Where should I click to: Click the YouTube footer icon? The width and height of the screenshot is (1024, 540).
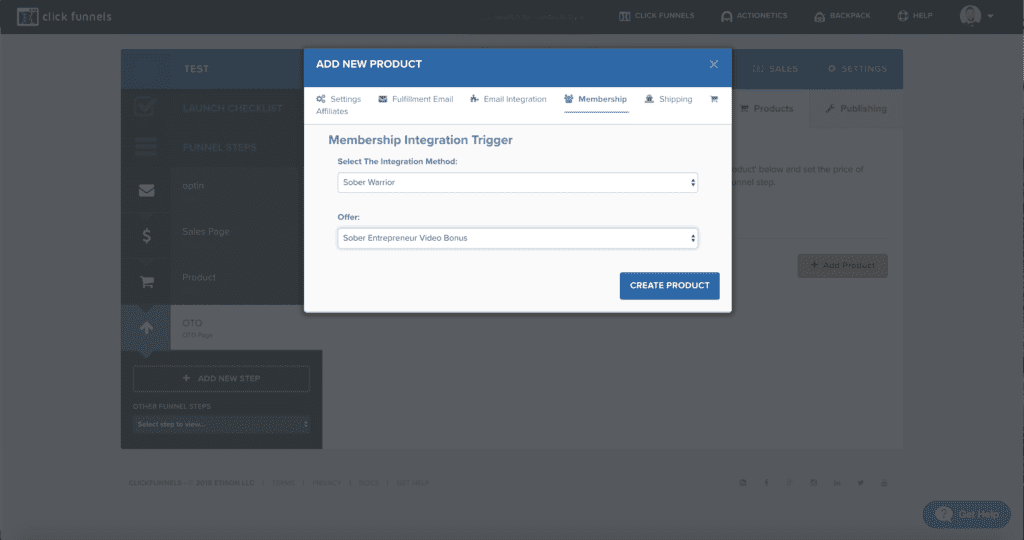(884, 483)
